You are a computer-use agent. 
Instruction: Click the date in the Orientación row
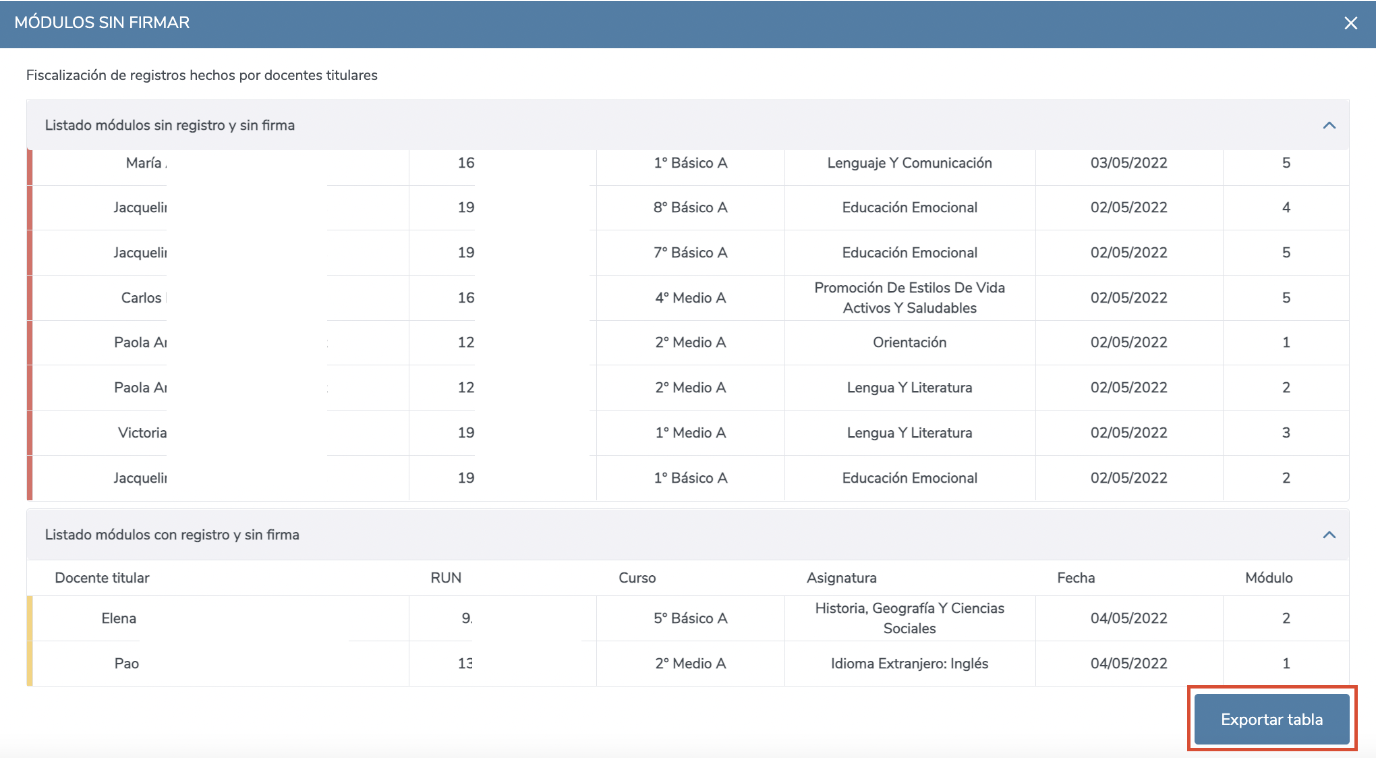(1129, 342)
